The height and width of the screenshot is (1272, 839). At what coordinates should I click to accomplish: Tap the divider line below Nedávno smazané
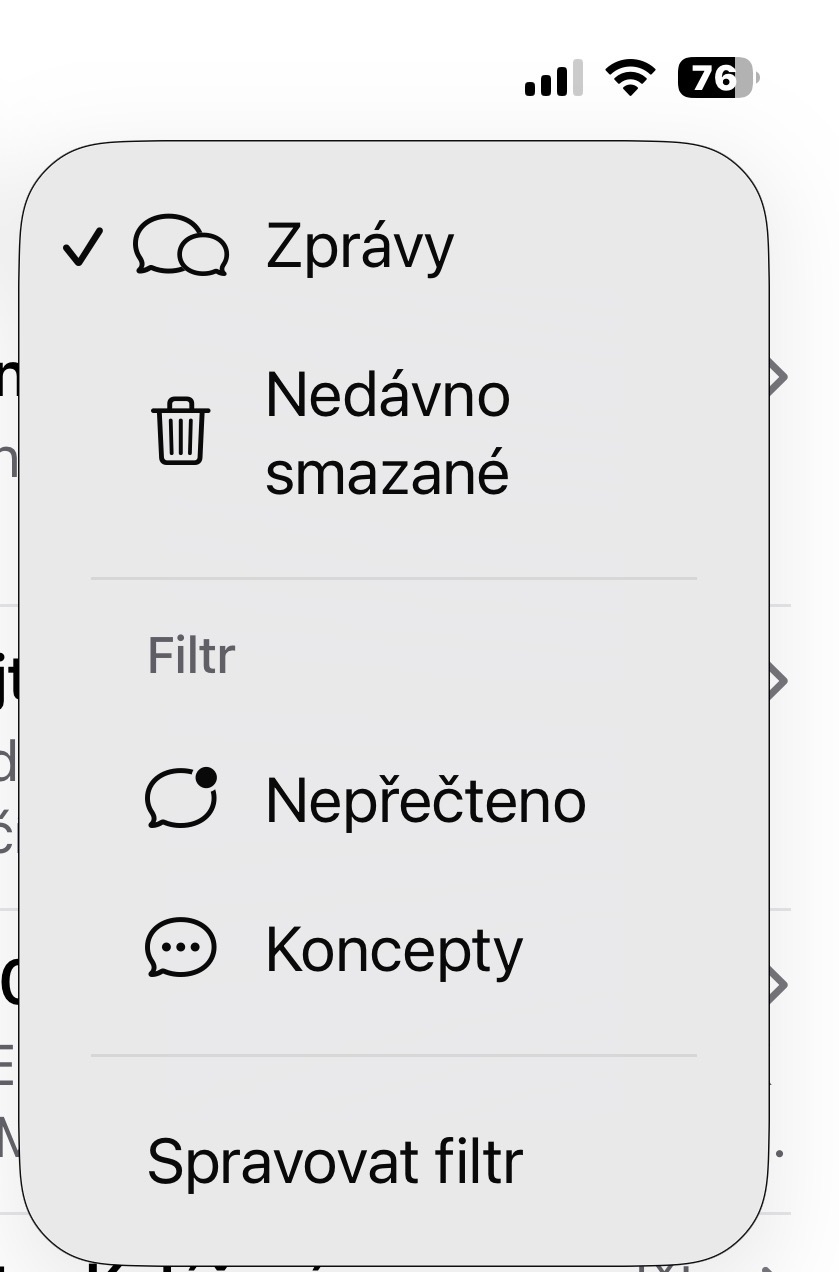click(394, 578)
